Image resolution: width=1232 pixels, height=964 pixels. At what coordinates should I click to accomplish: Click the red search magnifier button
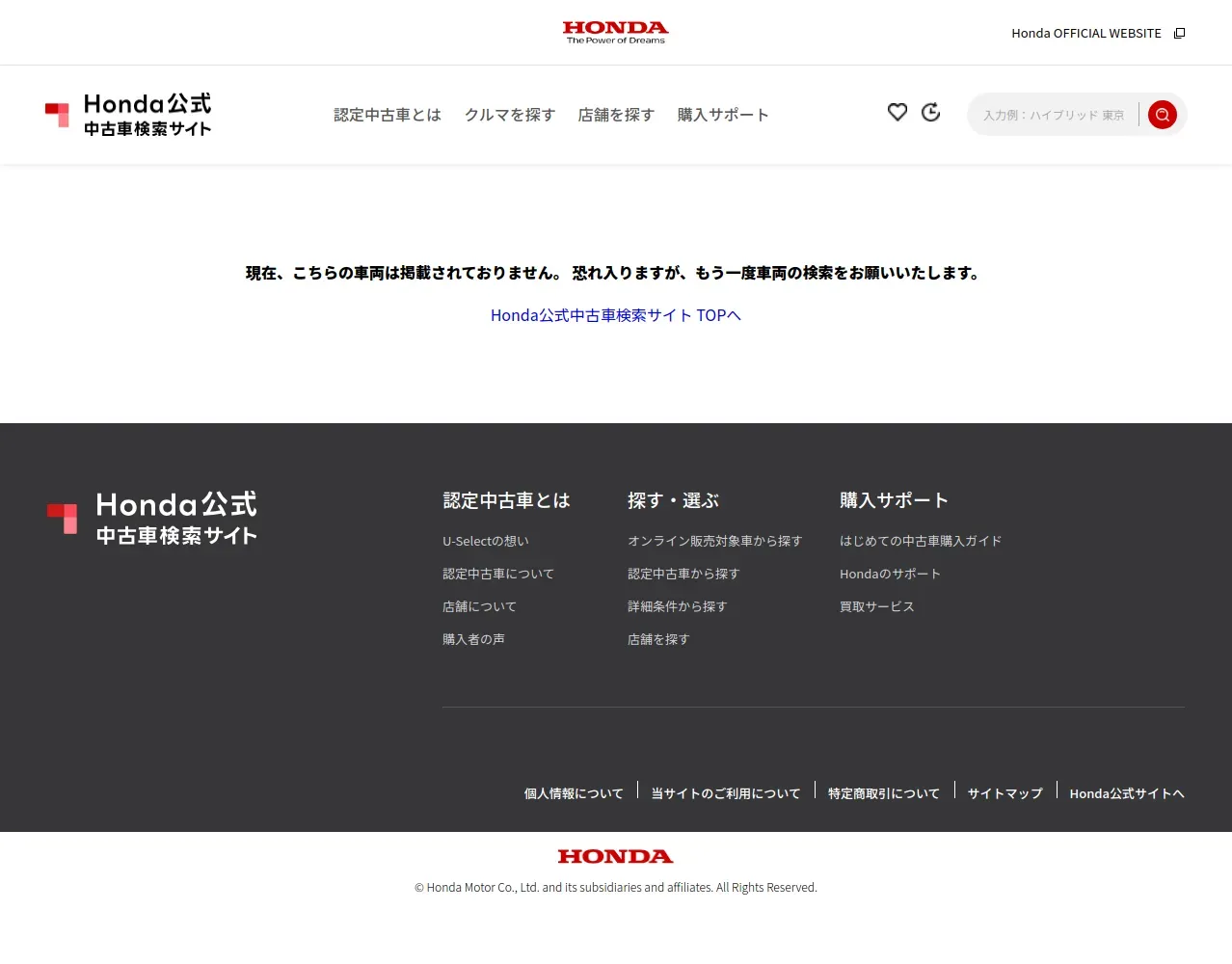pos(1163,115)
